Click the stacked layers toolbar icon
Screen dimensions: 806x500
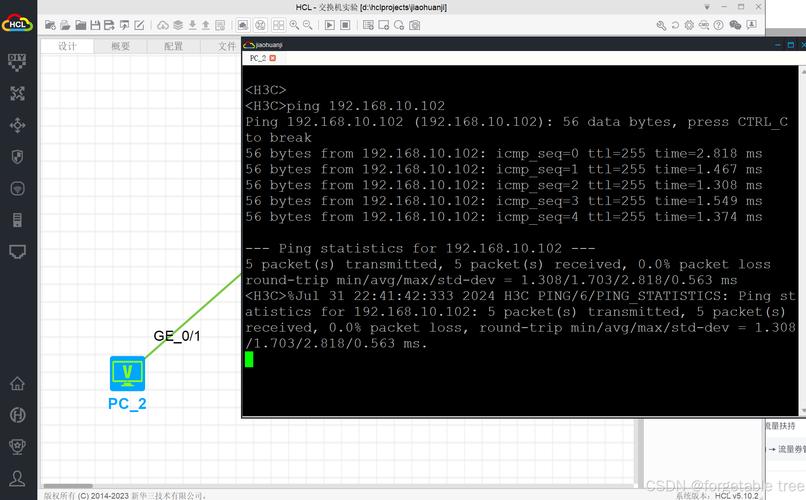[178, 25]
